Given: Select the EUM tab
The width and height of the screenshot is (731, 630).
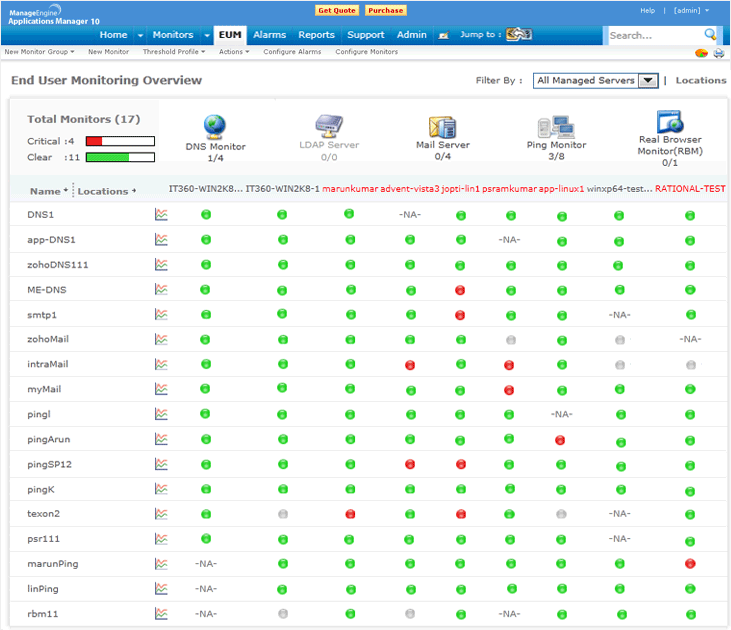Looking at the screenshot, I should pos(230,35).
